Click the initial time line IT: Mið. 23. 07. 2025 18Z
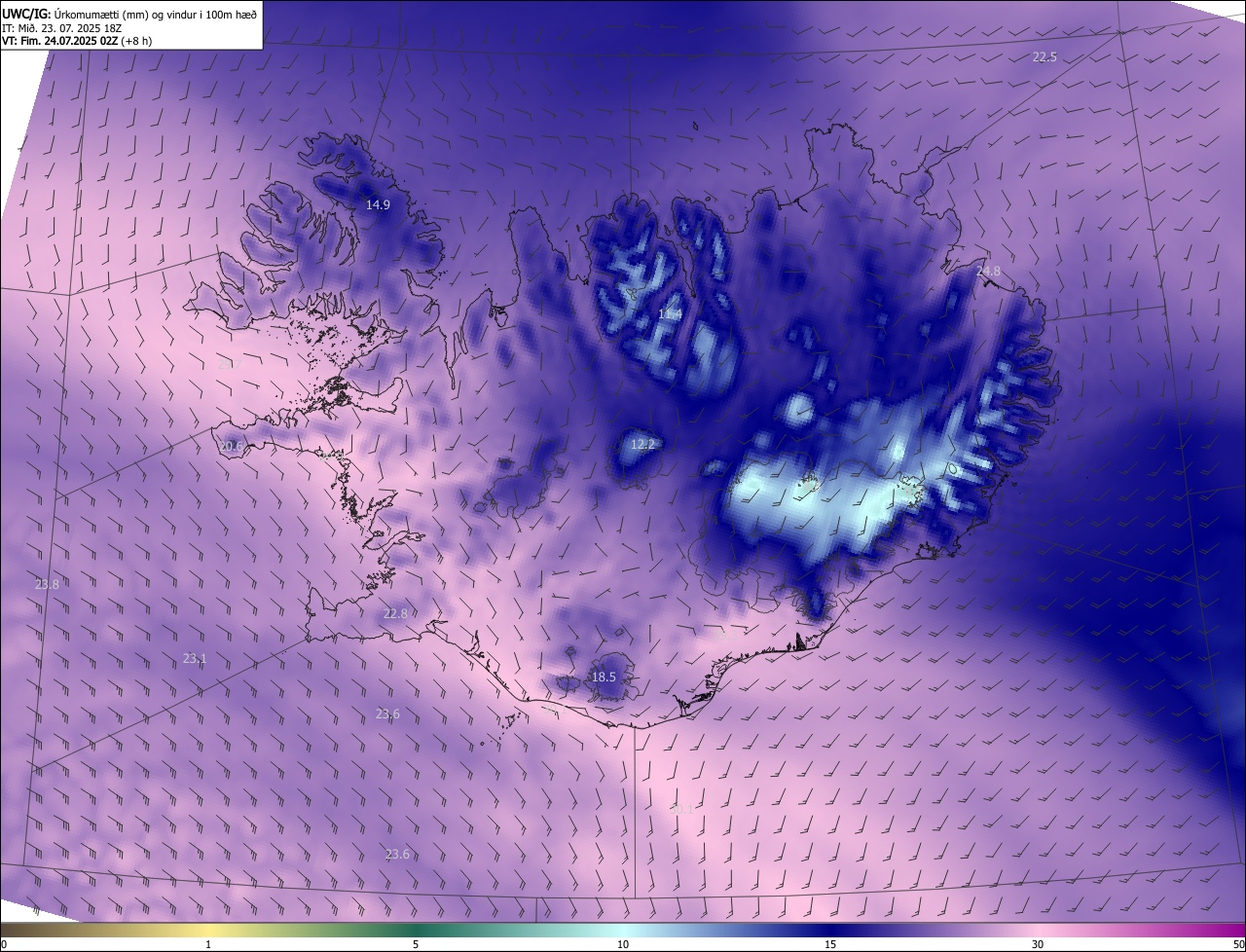Screen dimensions: 1246x952 click(x=62, y=27)
